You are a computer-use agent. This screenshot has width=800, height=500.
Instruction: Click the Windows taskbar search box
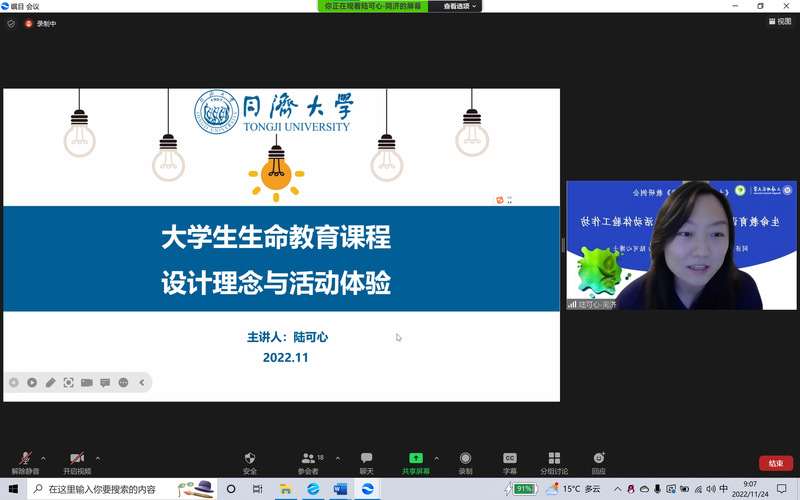121,489
